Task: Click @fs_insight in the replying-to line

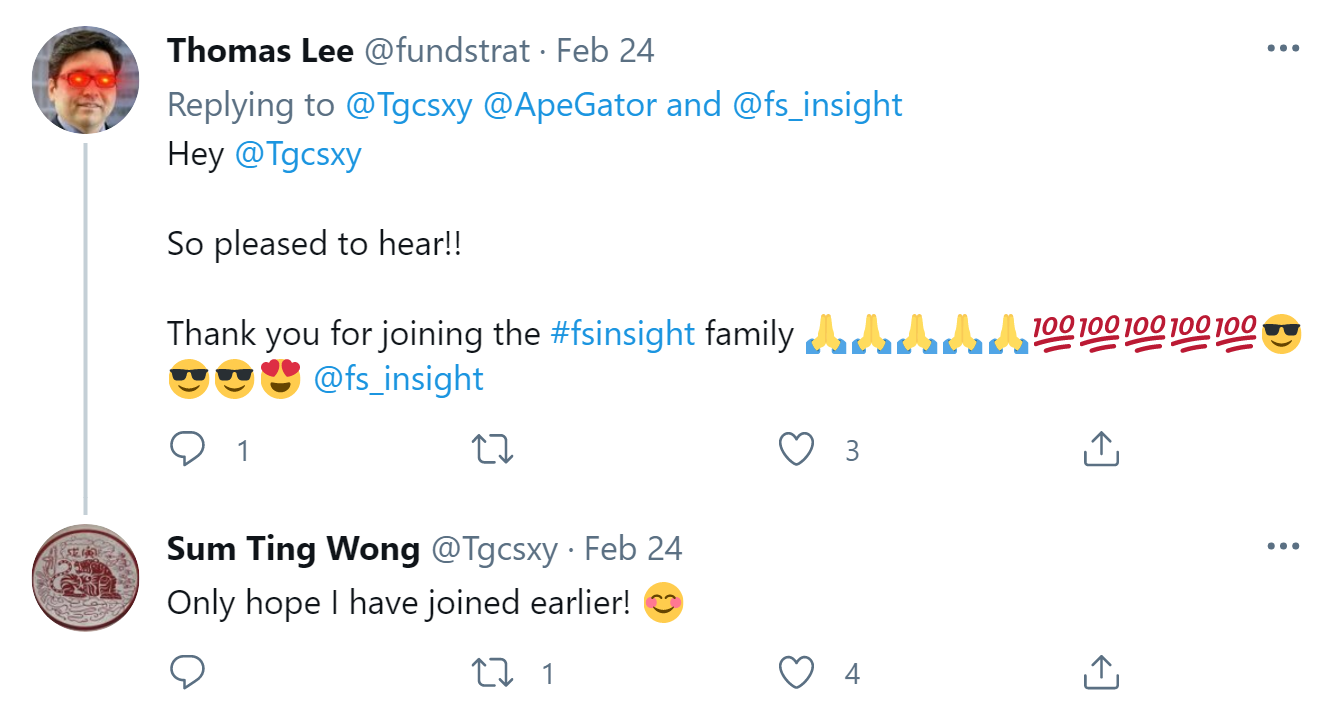Action: [817, 104]
